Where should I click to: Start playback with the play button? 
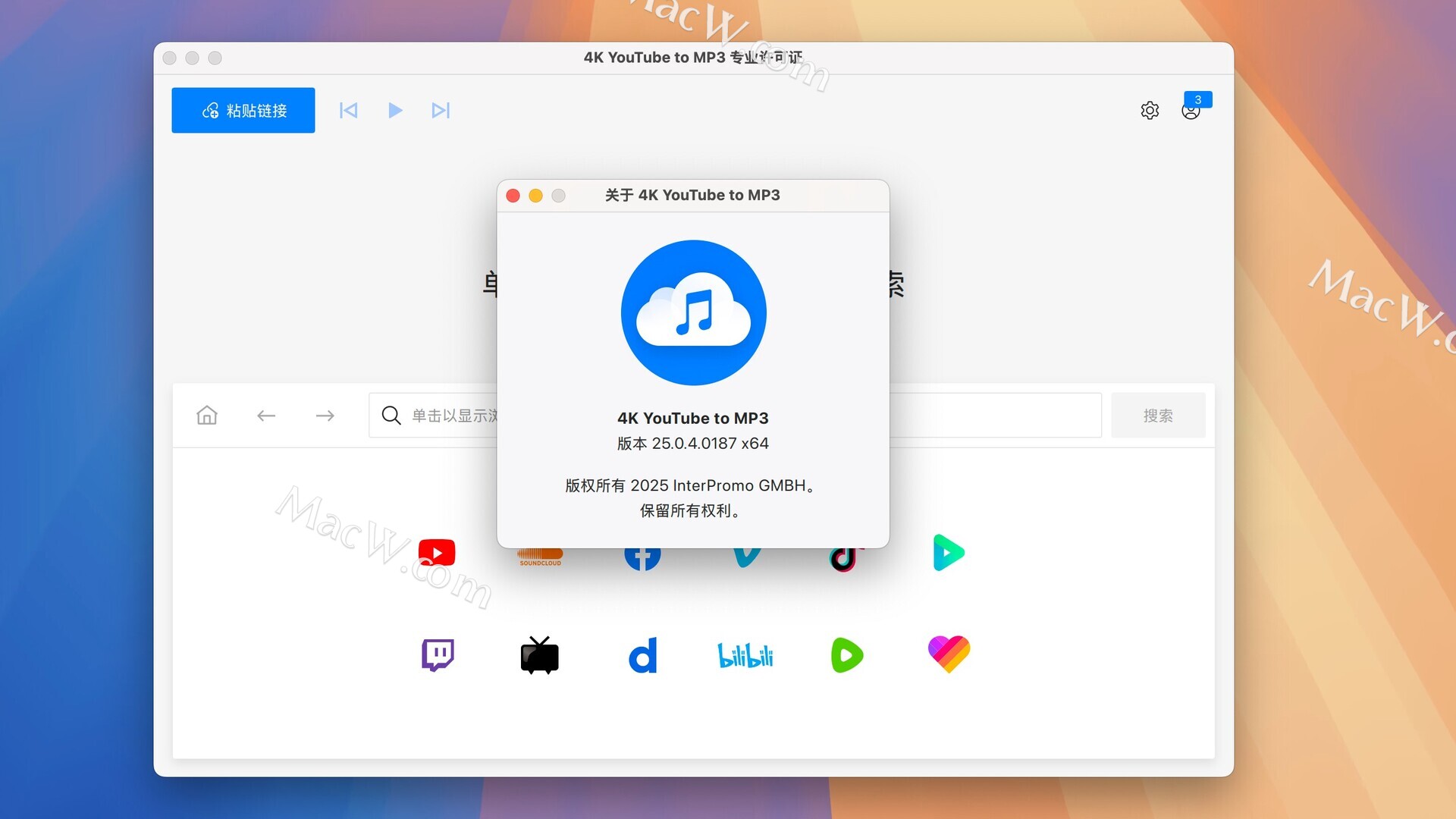394,111
